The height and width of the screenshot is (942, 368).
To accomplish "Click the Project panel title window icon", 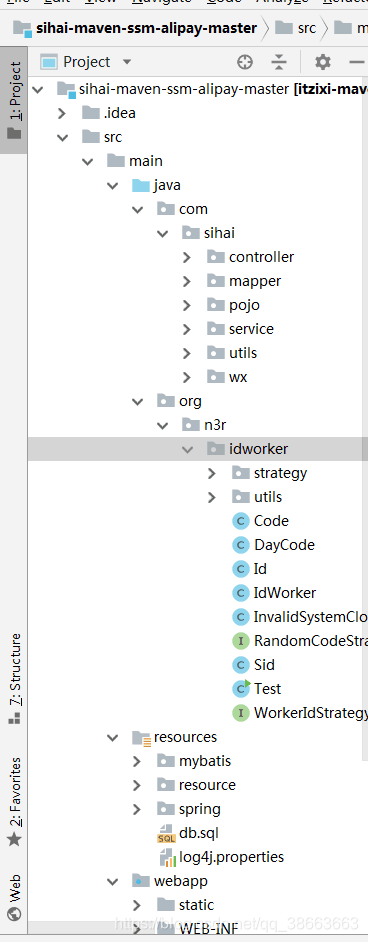I will tap(49, 62).
